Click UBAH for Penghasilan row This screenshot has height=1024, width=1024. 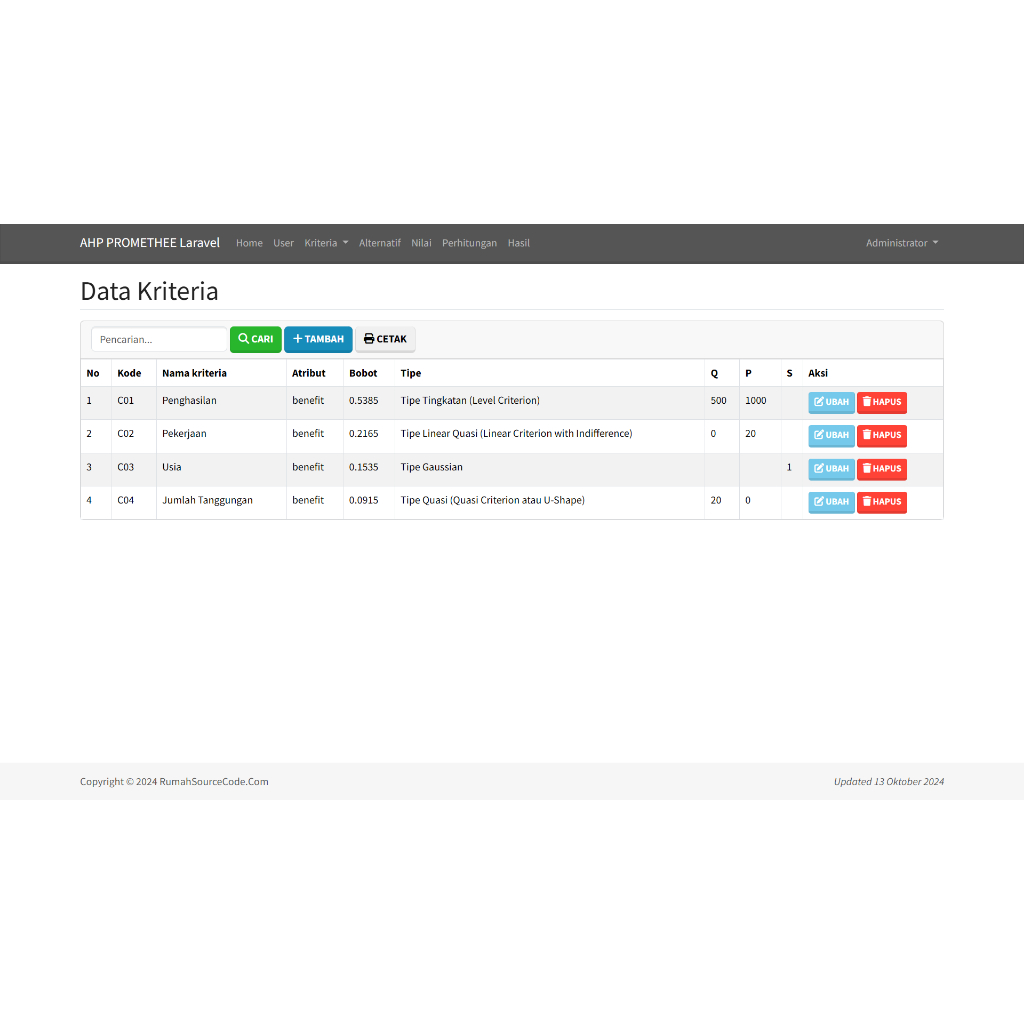pyautogui.click(x=831, y=402)
